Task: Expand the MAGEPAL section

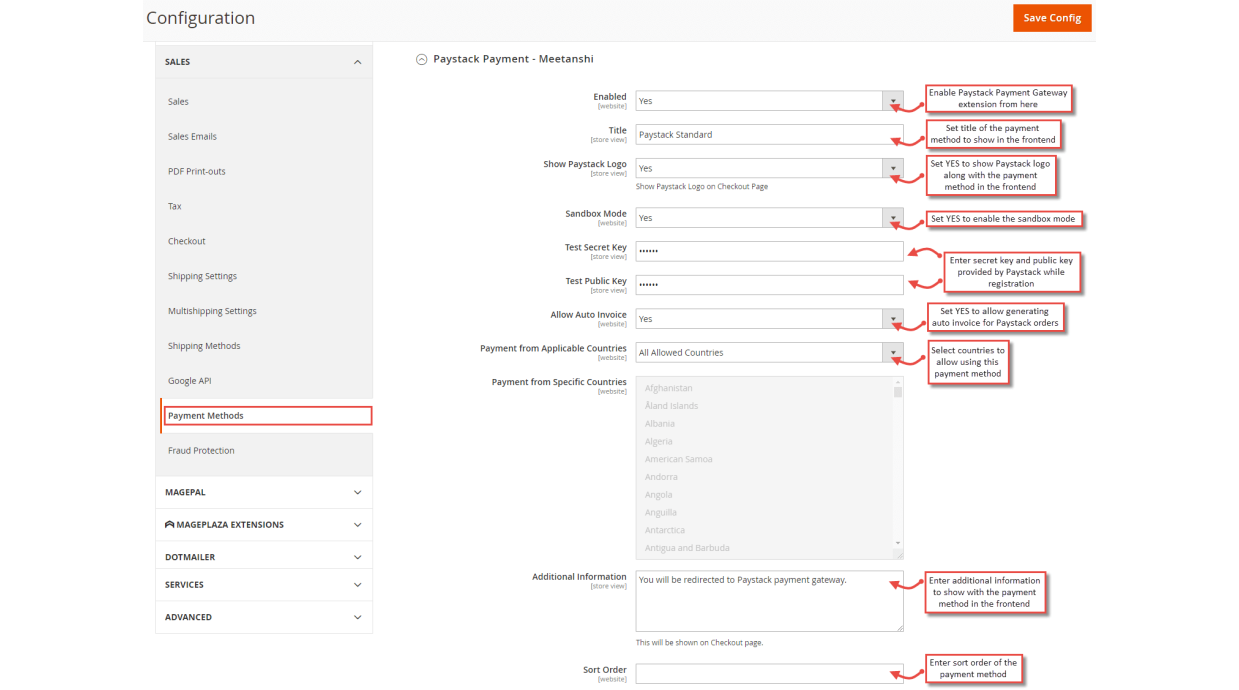Action: 264,492
